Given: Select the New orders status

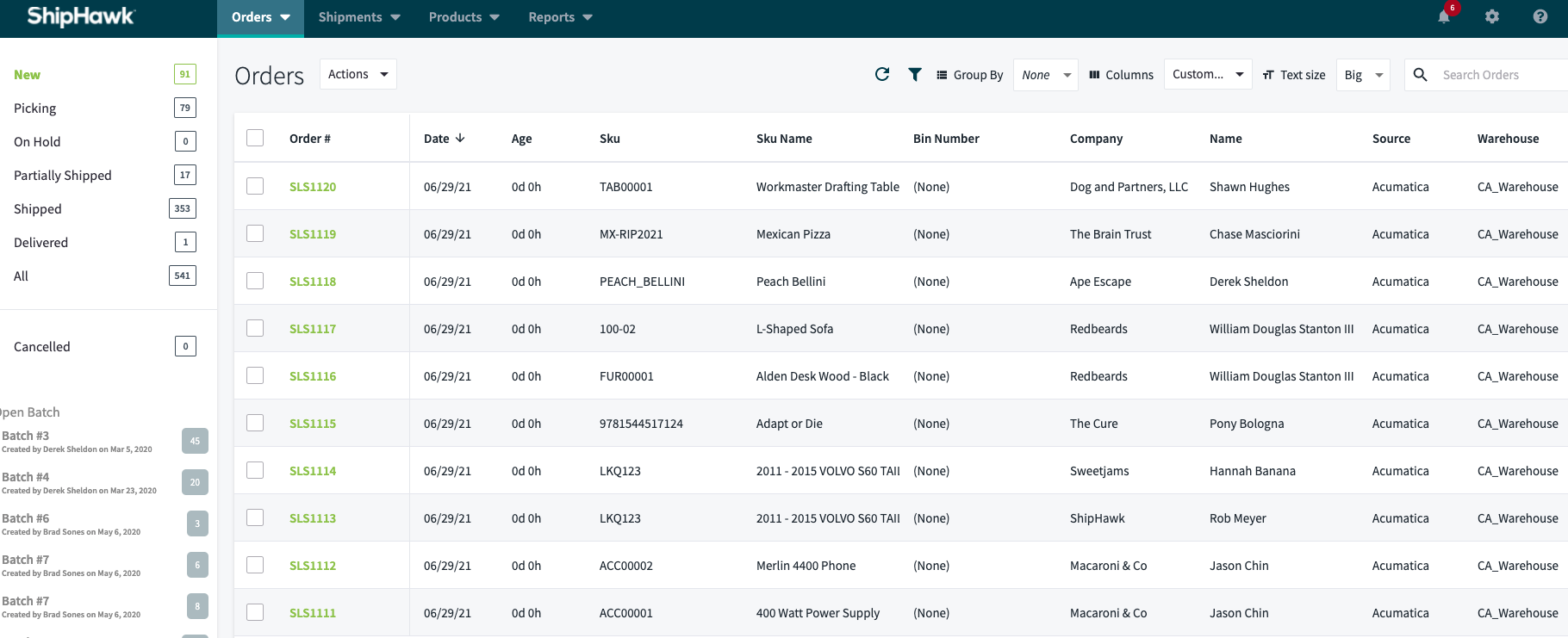Looking at the screenshot, I should pos(28,75).
